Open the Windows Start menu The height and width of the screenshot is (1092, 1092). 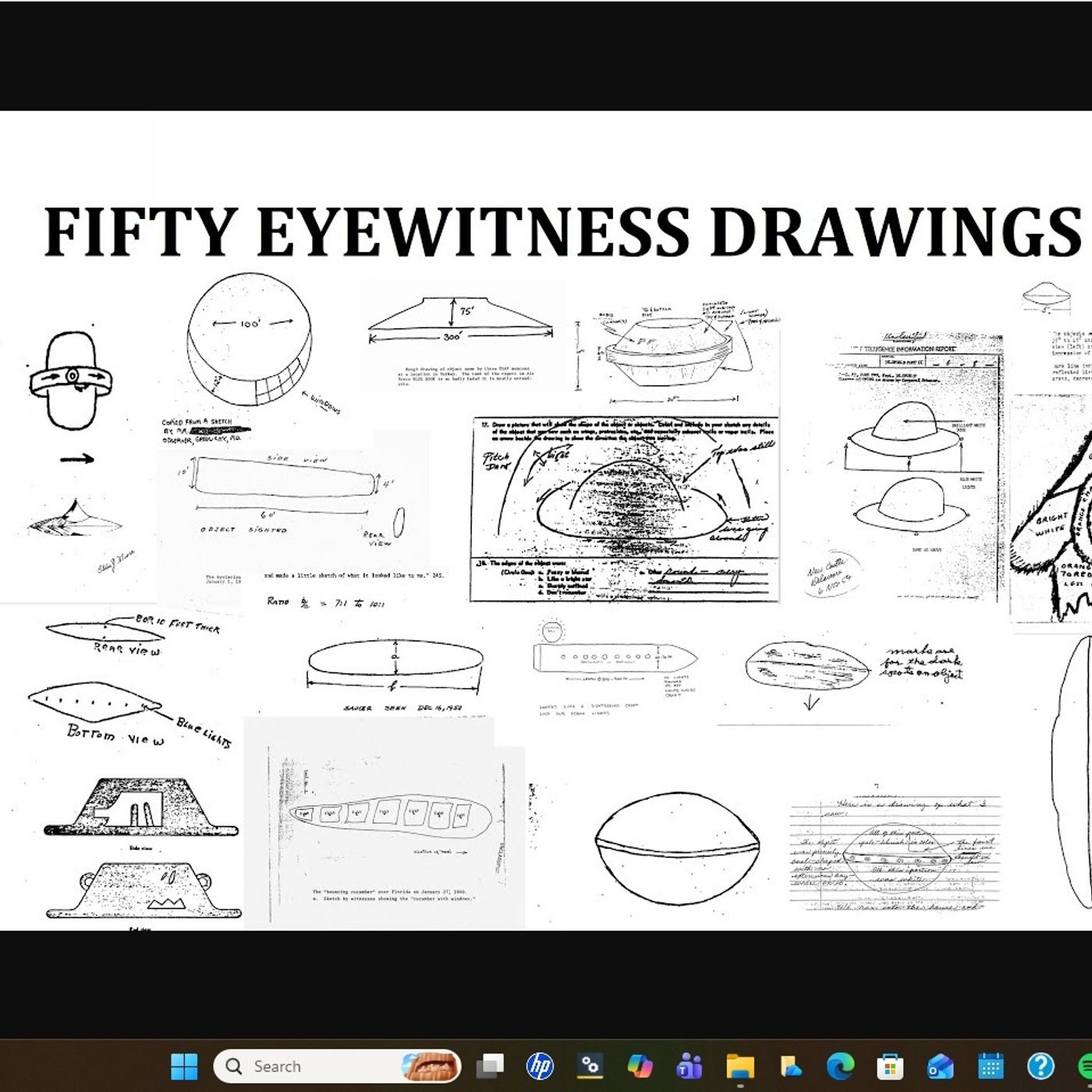(184, 1065)
